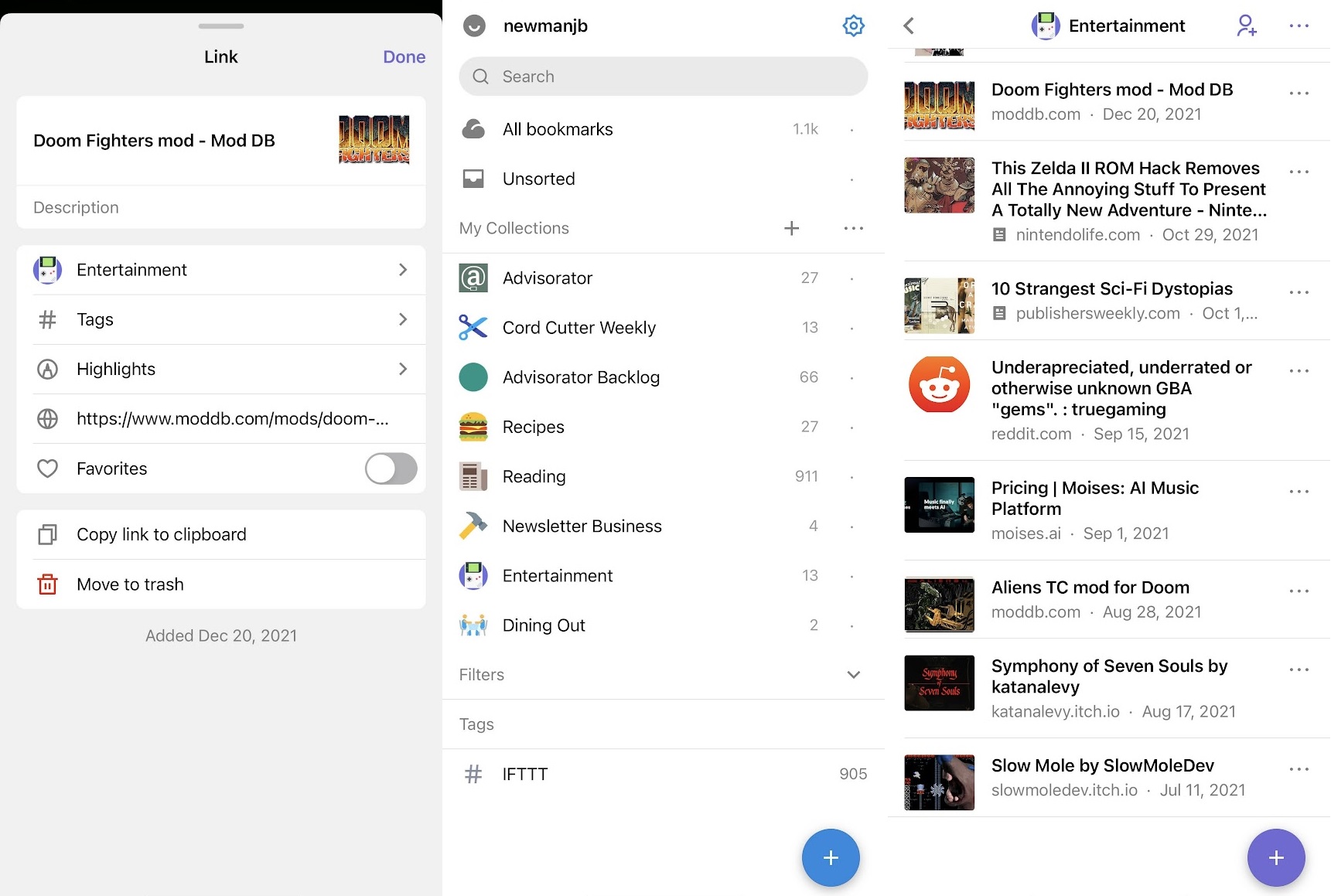Open the My Collections overflow menu
The width and height of the screenshot is (1331, 896).
tap(853, 228)
